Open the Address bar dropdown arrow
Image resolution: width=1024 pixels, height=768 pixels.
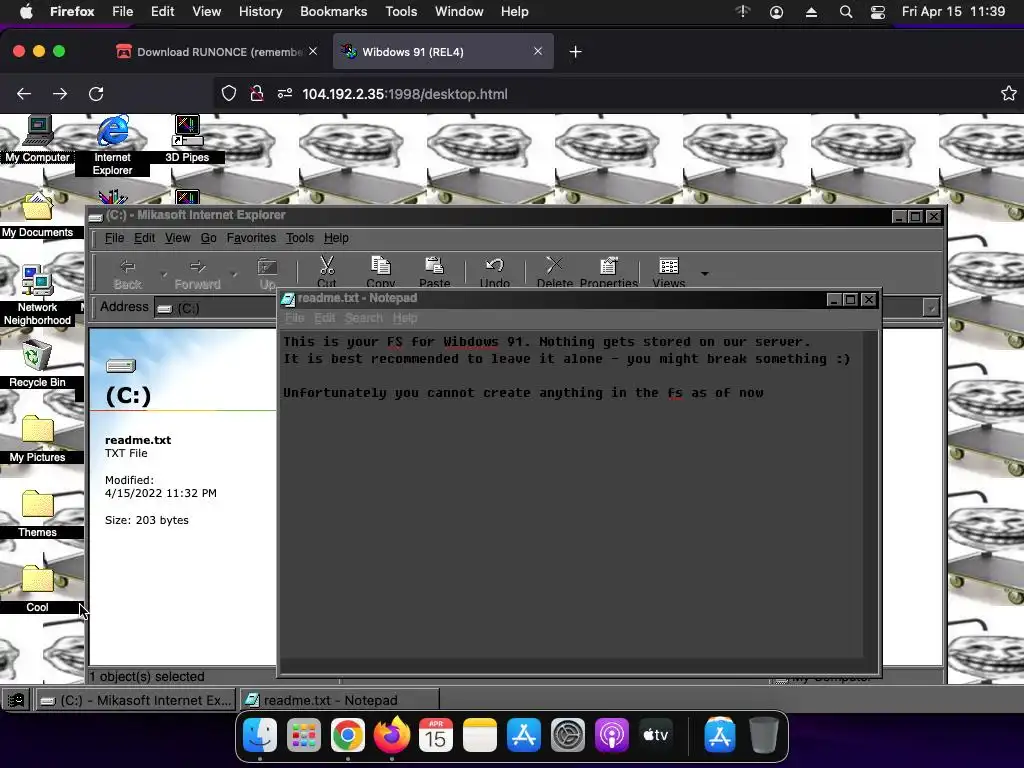[931, 307]
